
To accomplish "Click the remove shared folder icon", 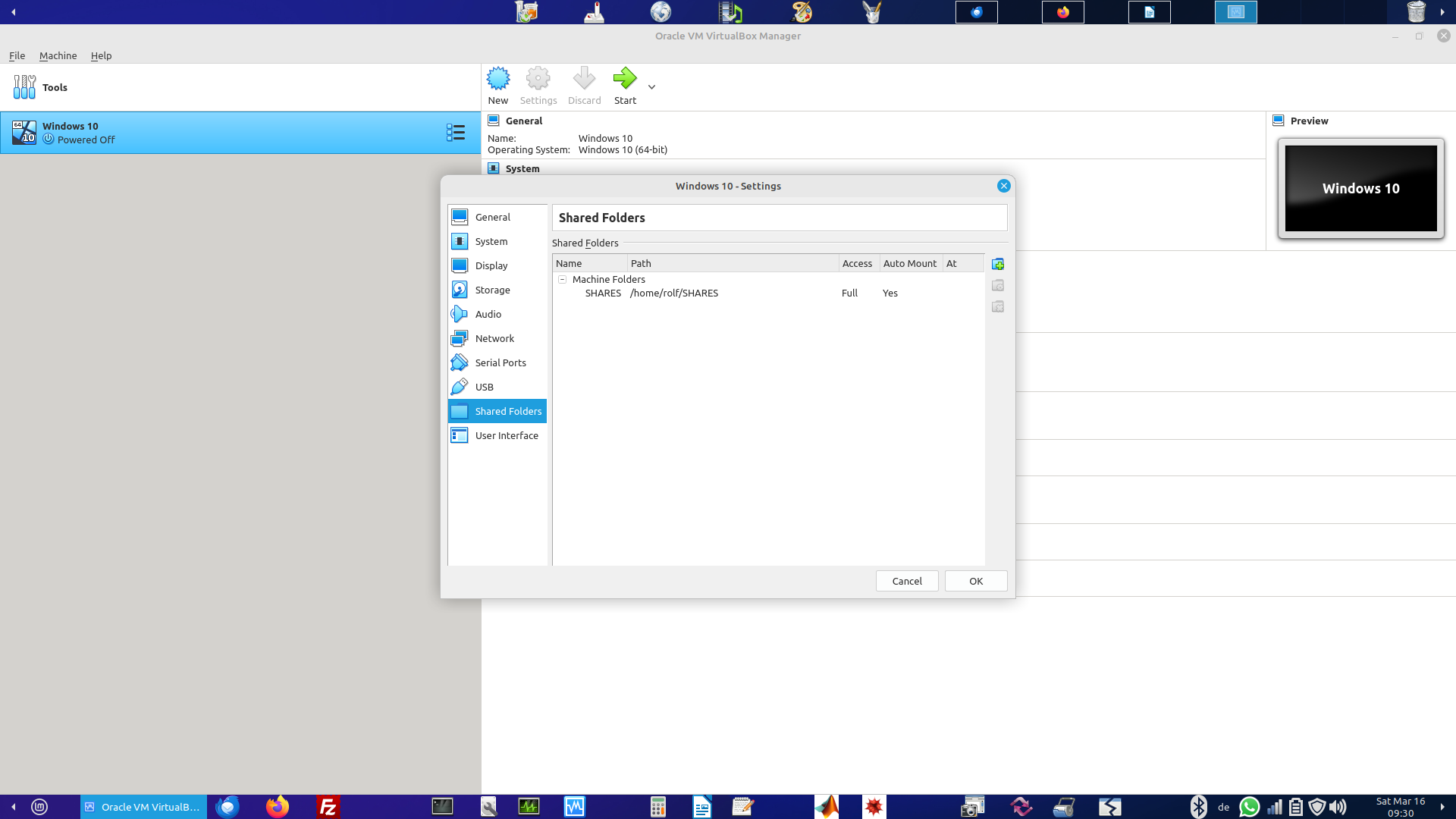I will pos(998,306).
